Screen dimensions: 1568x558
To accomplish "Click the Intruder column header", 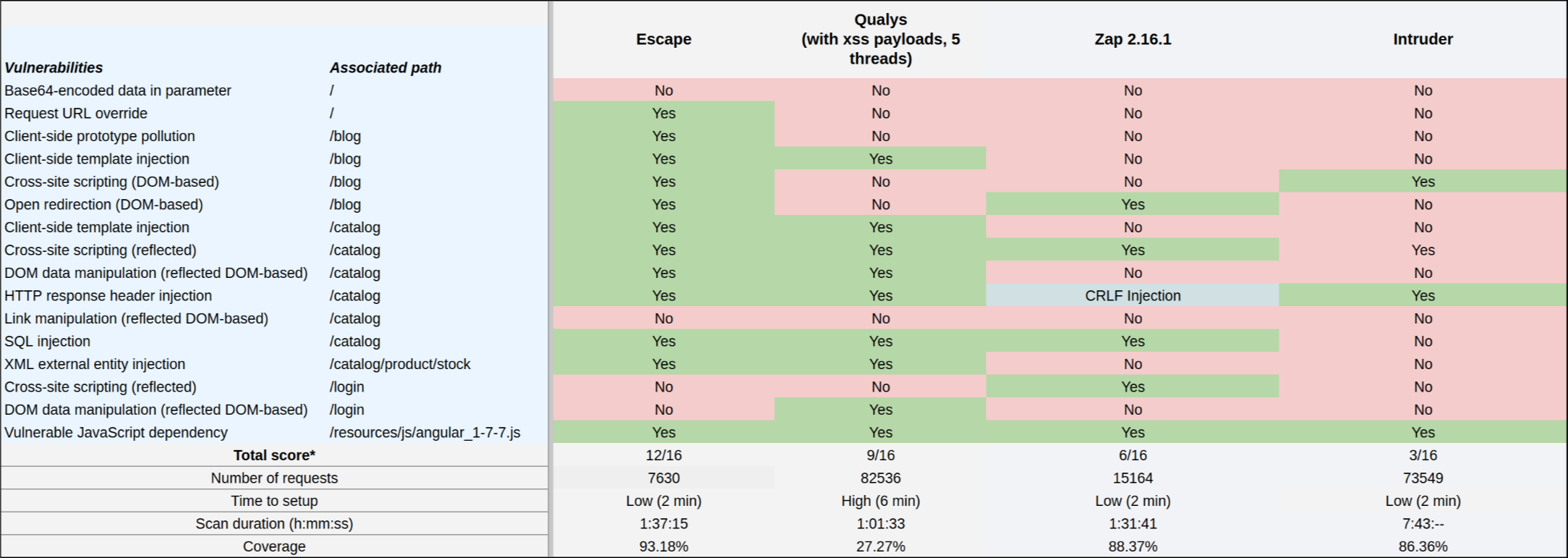I will pos(1423,39).
